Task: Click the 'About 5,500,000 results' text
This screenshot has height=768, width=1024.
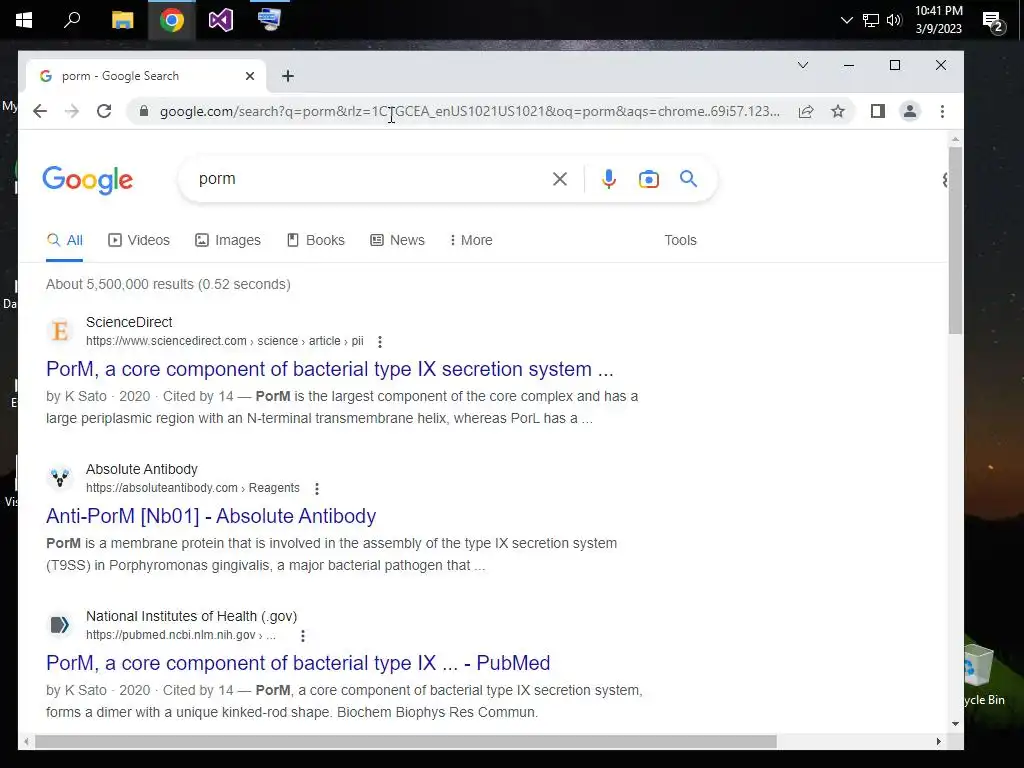Action: tap(168, 284)
